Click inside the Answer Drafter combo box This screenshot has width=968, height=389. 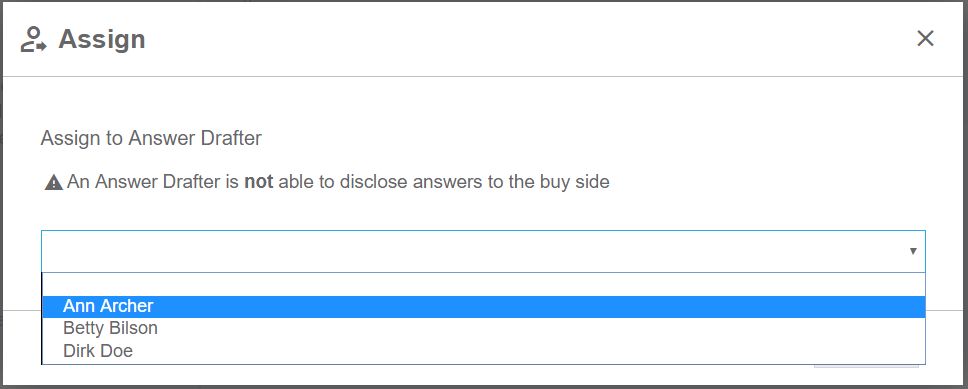pos(483,251)
